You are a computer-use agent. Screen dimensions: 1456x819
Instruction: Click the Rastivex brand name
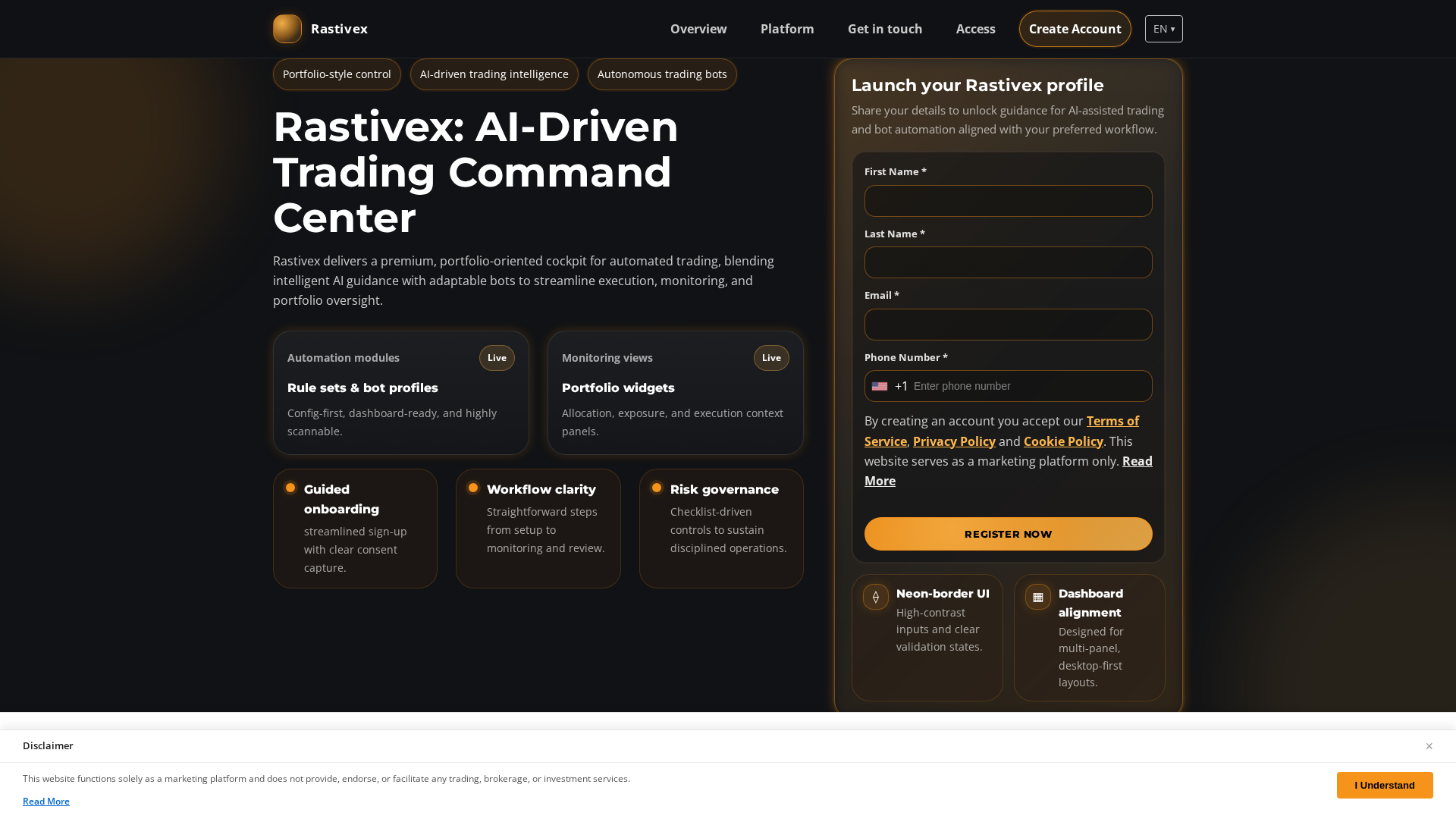(339, 29)
